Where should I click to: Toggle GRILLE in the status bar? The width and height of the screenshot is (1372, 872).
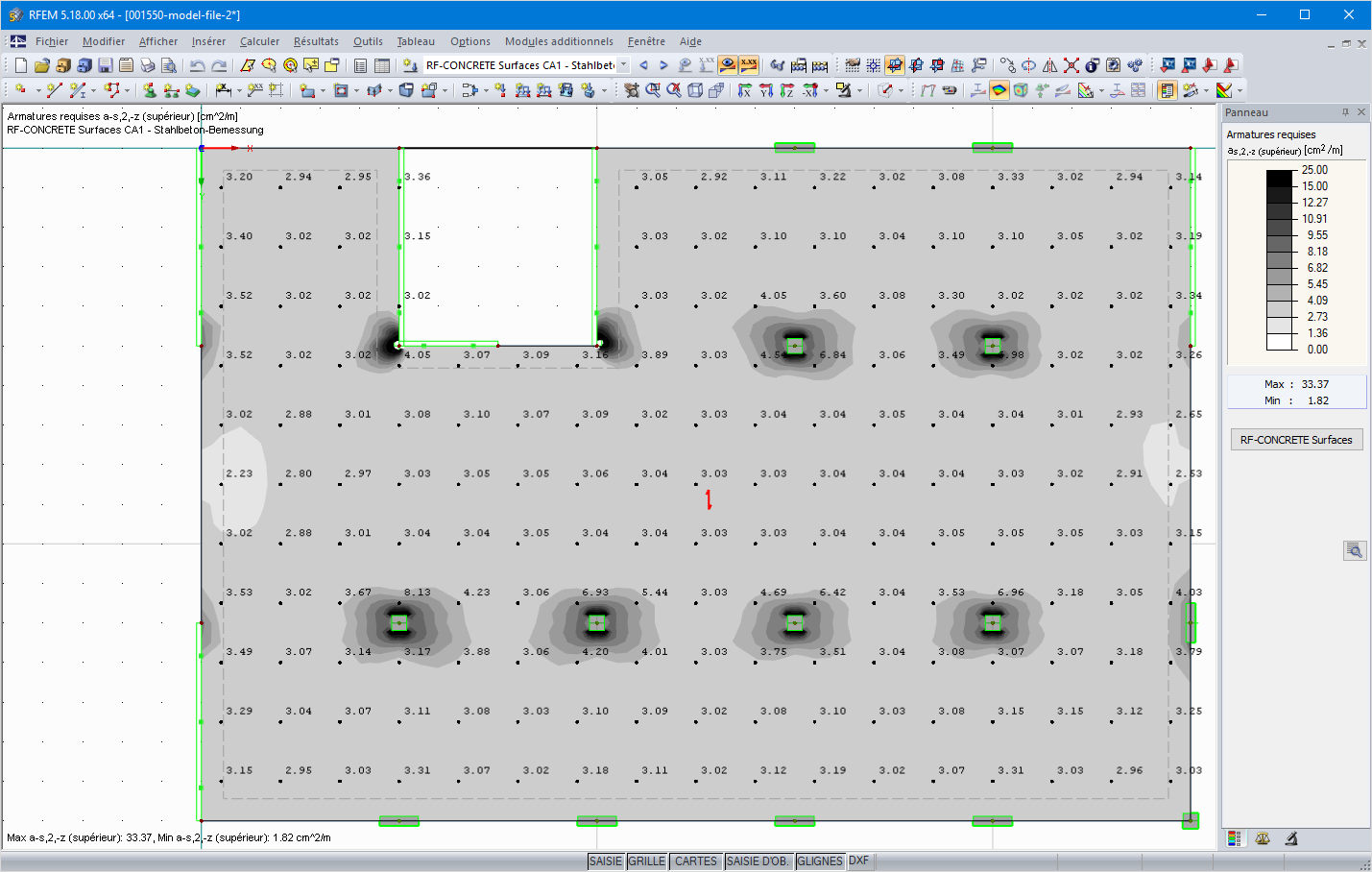[647, 861]
